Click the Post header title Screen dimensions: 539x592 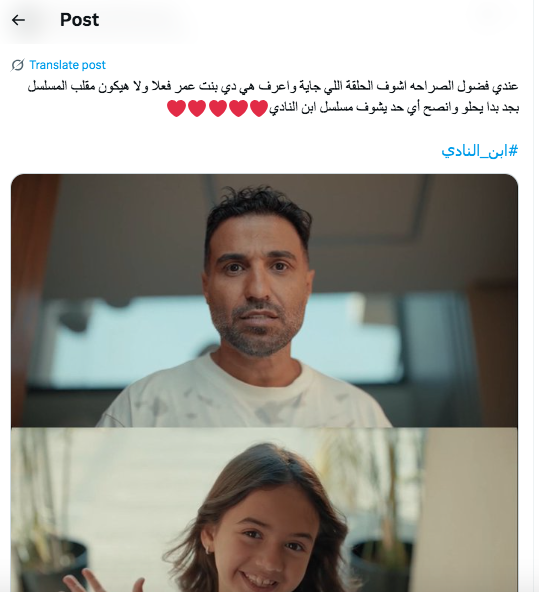tap(80, 20)
